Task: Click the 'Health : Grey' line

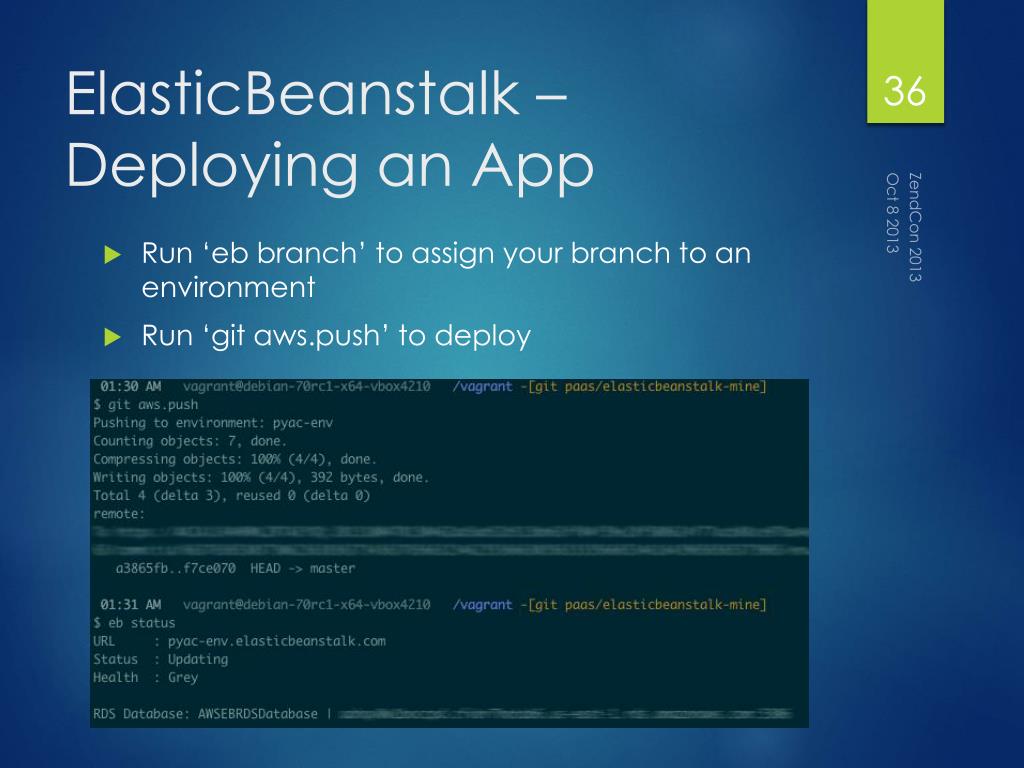Action: (145, 678)
